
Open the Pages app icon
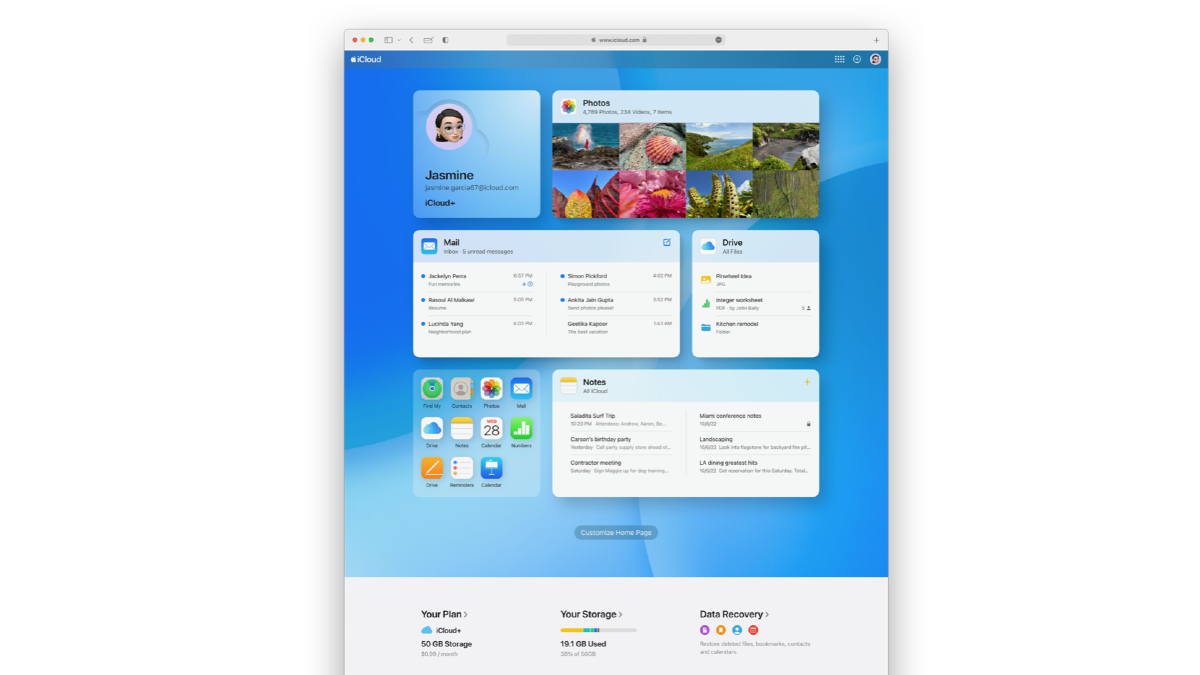point(432,470)
